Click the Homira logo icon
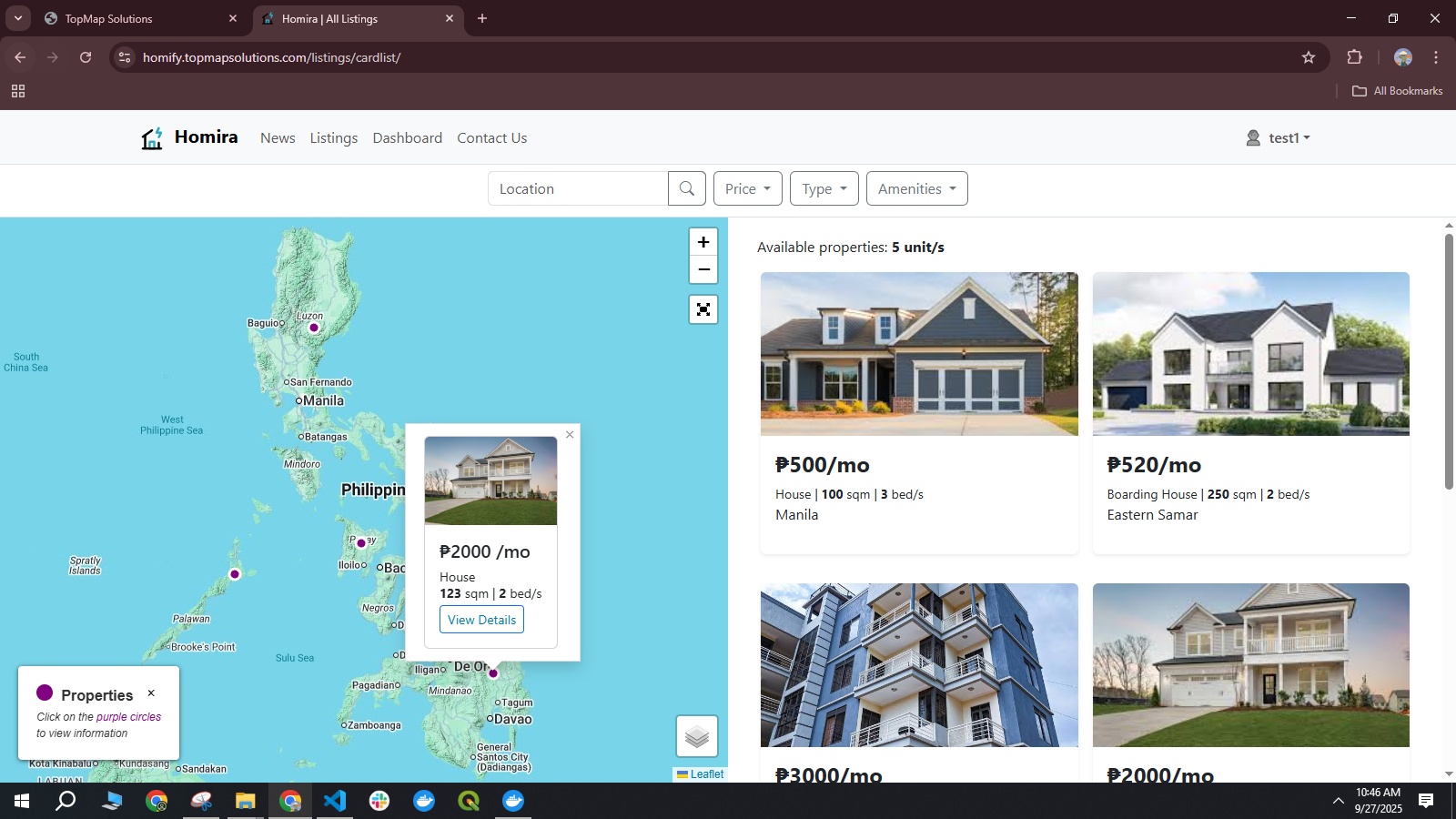 [152, 137]
